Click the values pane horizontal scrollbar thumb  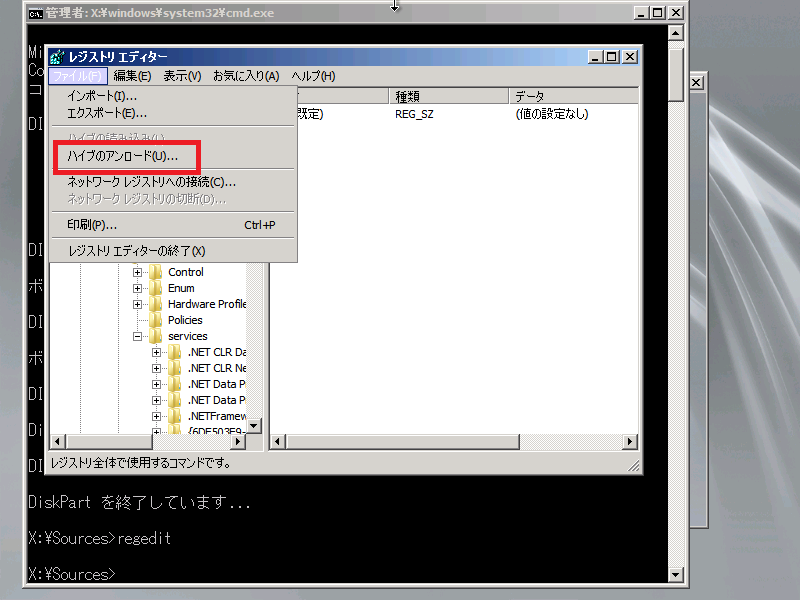(402, 442)
